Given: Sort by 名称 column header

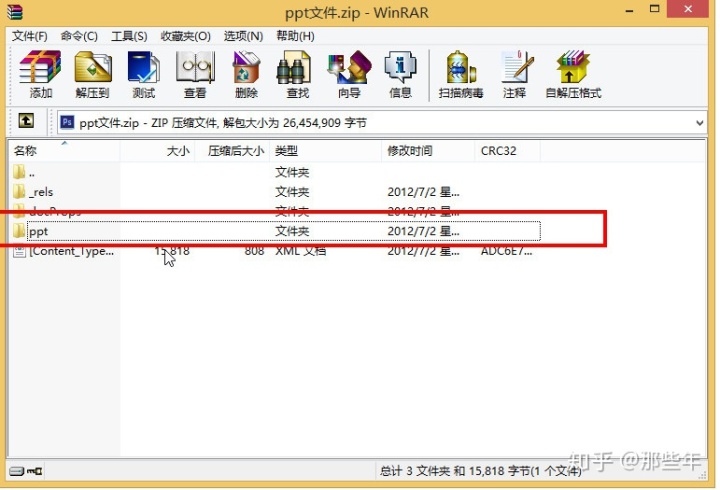Looking at the screenshot, I should point(64,151).
